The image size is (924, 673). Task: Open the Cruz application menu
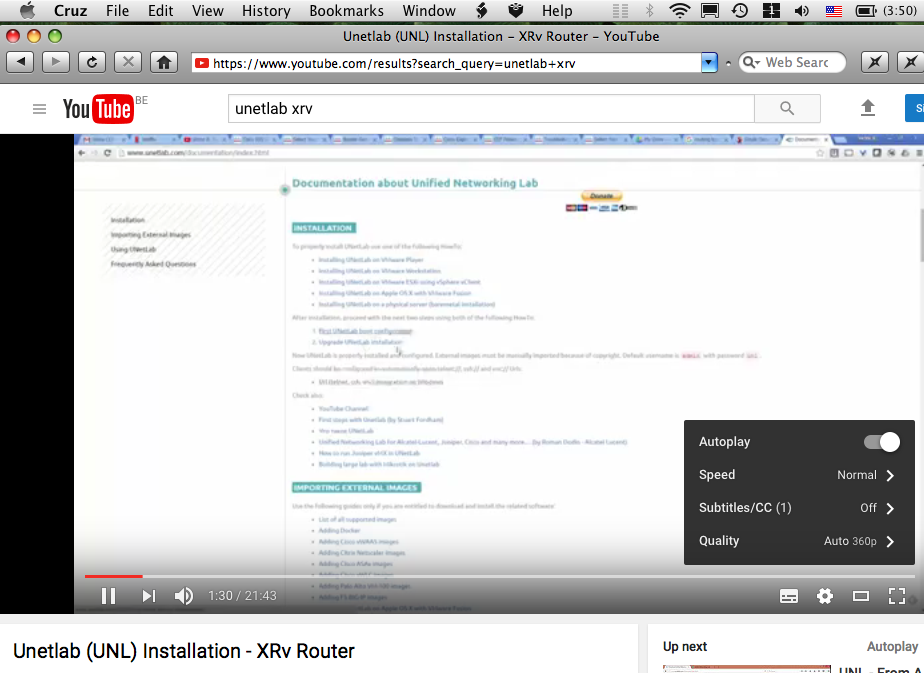(71, 11)
